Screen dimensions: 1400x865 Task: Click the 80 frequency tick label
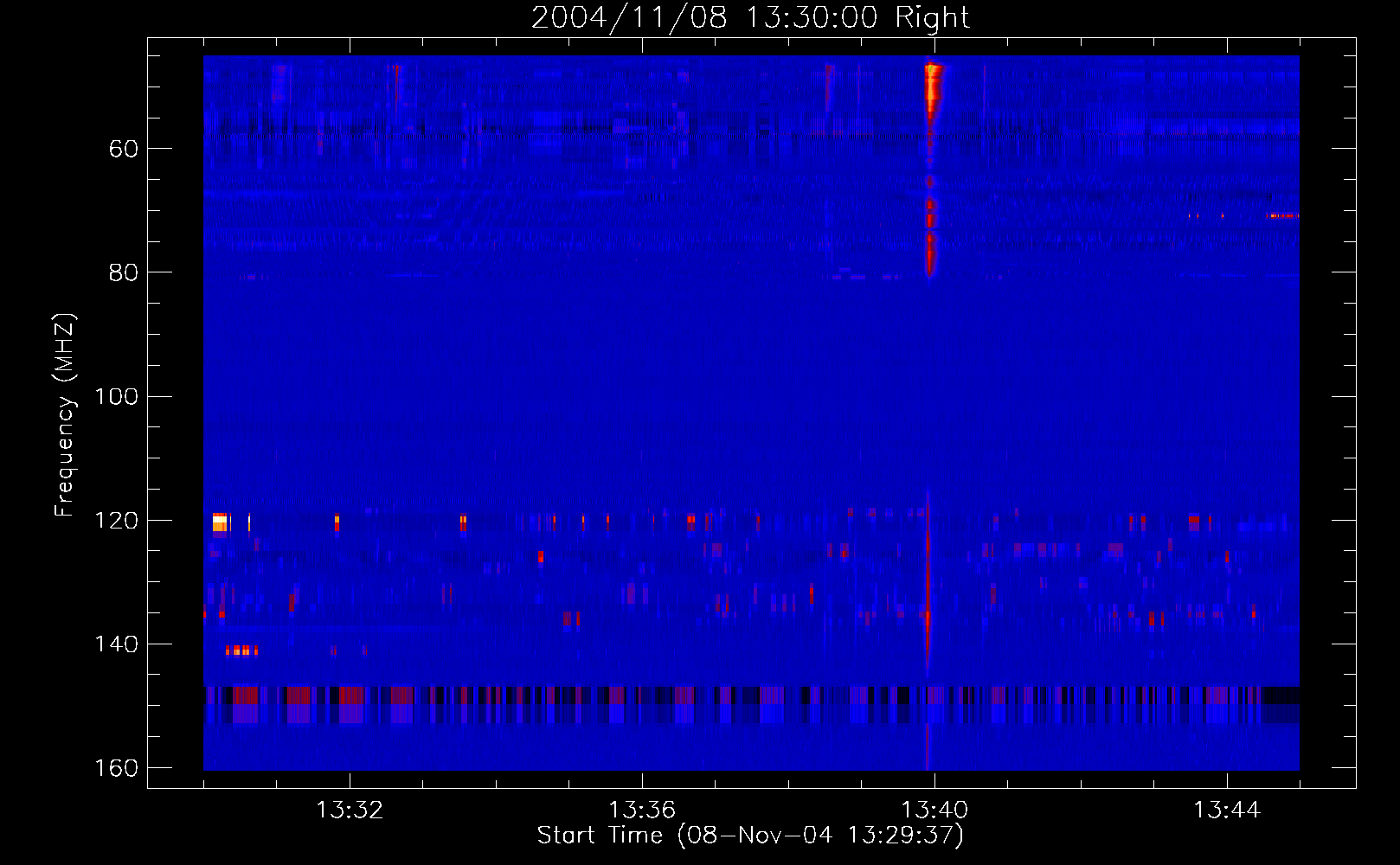coord(124,272)
